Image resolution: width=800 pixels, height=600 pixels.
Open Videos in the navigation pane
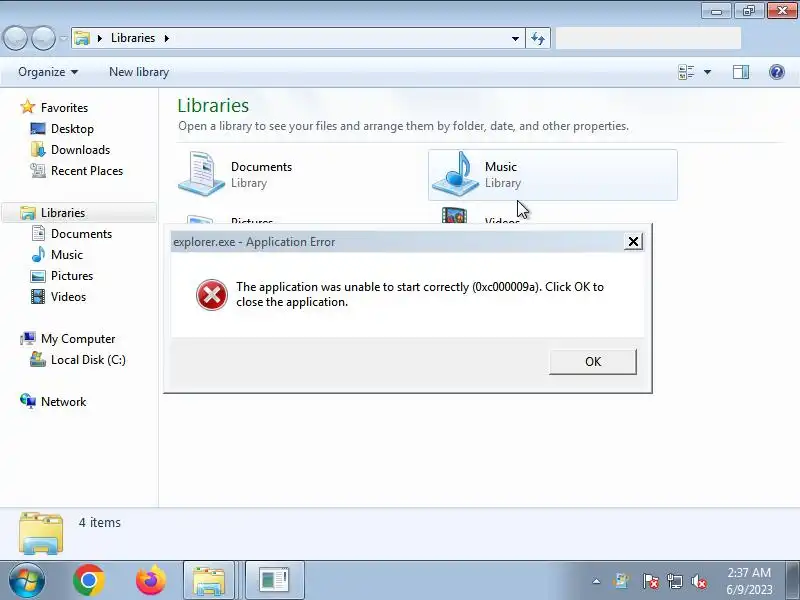[x=68, y=296]
